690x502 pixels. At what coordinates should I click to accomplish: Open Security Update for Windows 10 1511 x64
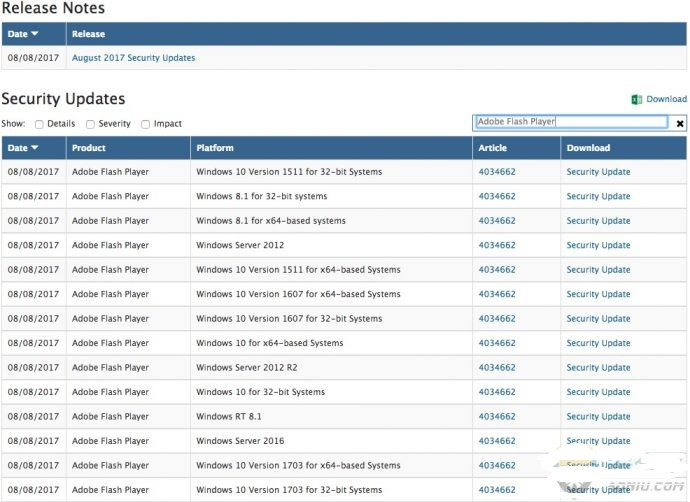point(598,270)
